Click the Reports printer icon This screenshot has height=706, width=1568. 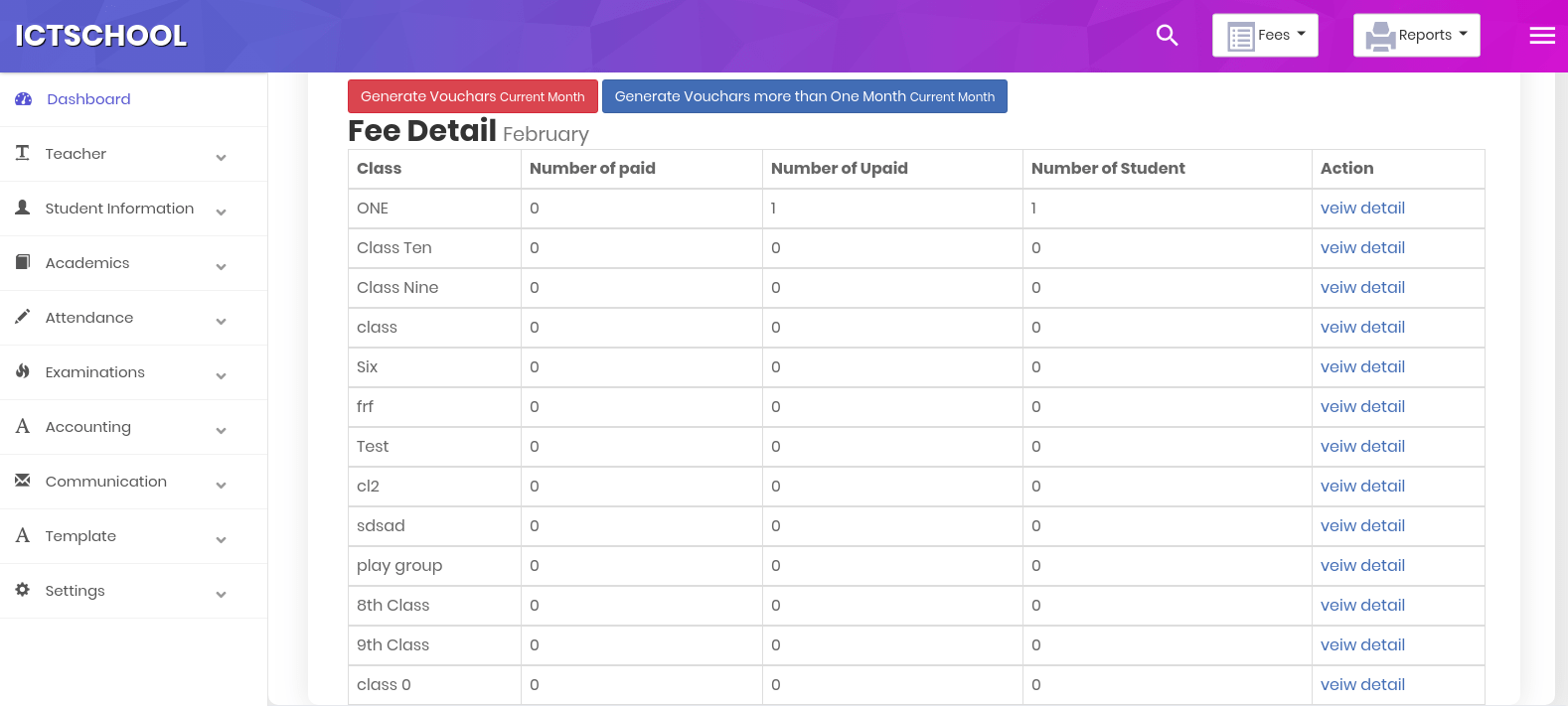click(x=1381, y=37)
